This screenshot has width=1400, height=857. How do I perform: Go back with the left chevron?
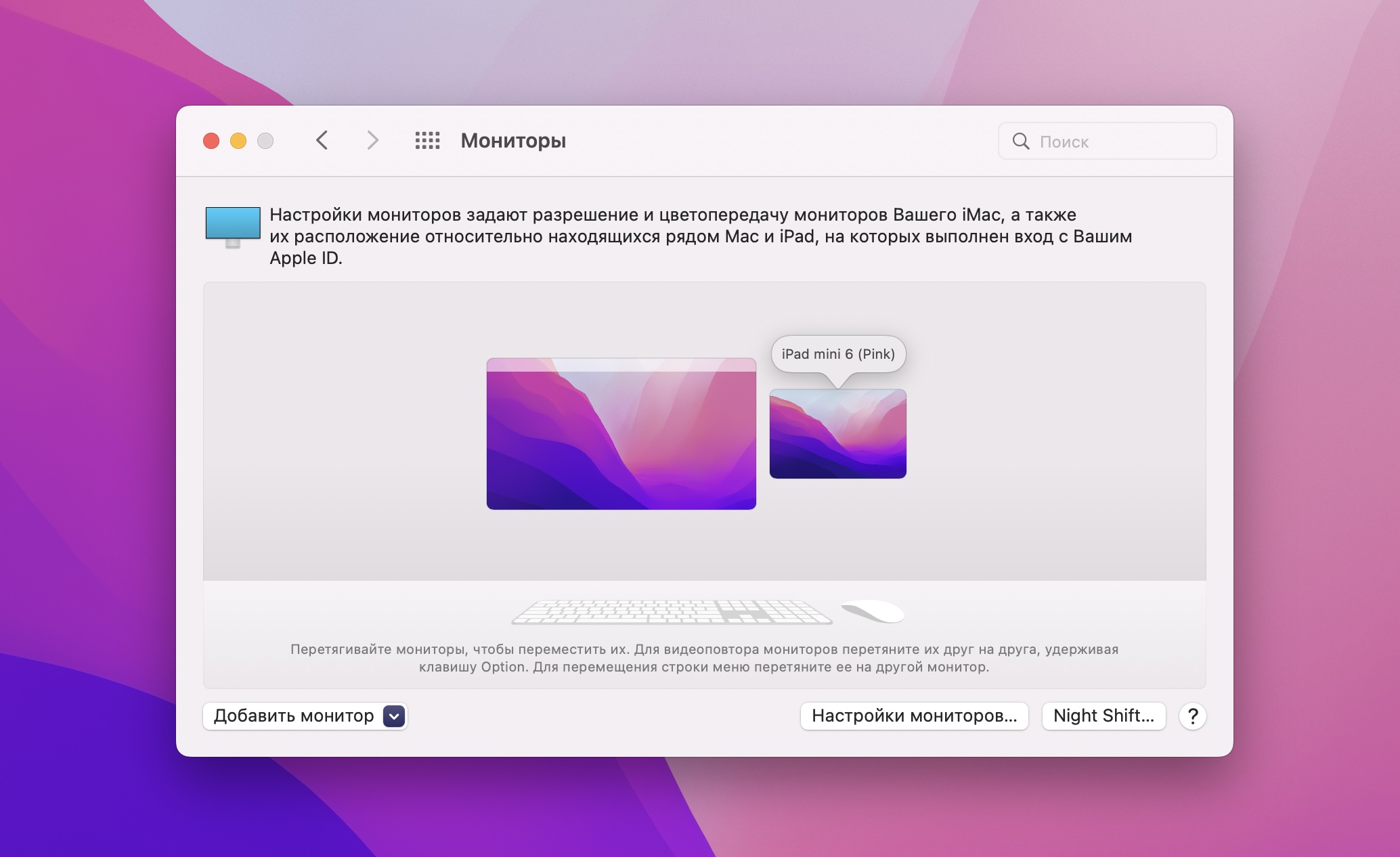322,141
